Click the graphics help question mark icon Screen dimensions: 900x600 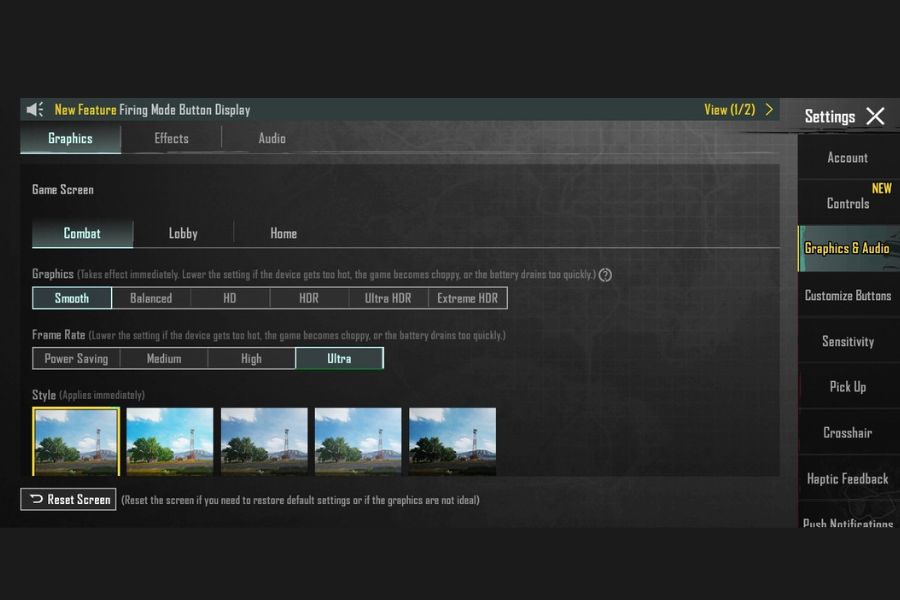[x=605, y=275]
